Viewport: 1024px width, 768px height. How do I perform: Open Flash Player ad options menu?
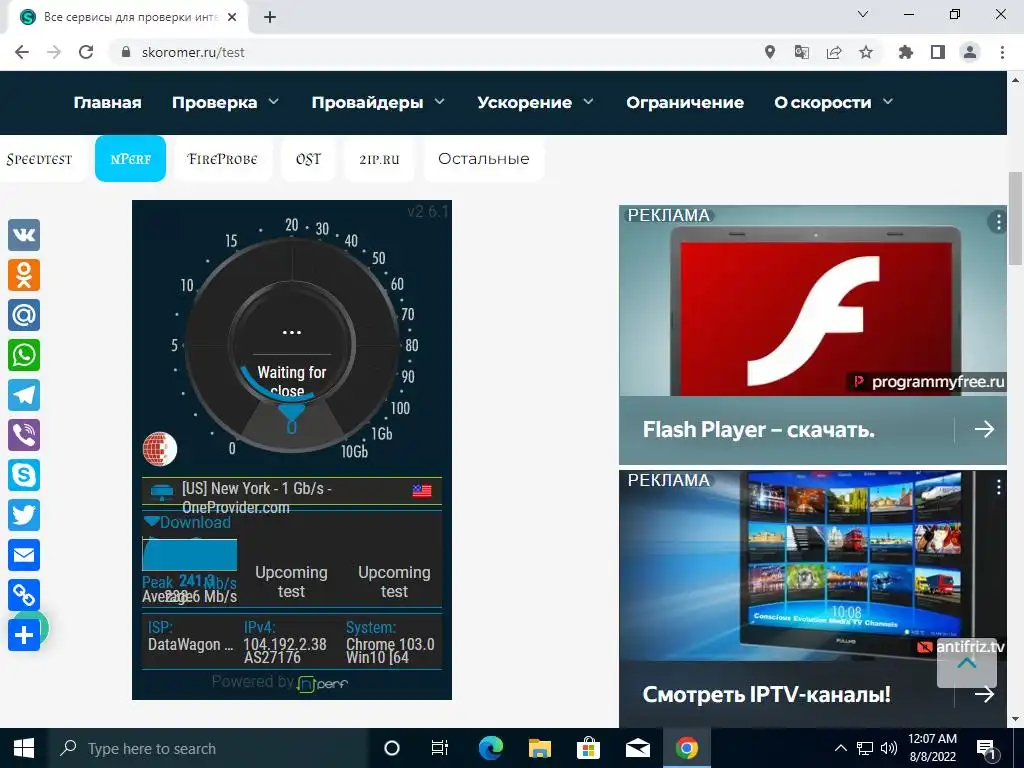[x=998, y=222]
